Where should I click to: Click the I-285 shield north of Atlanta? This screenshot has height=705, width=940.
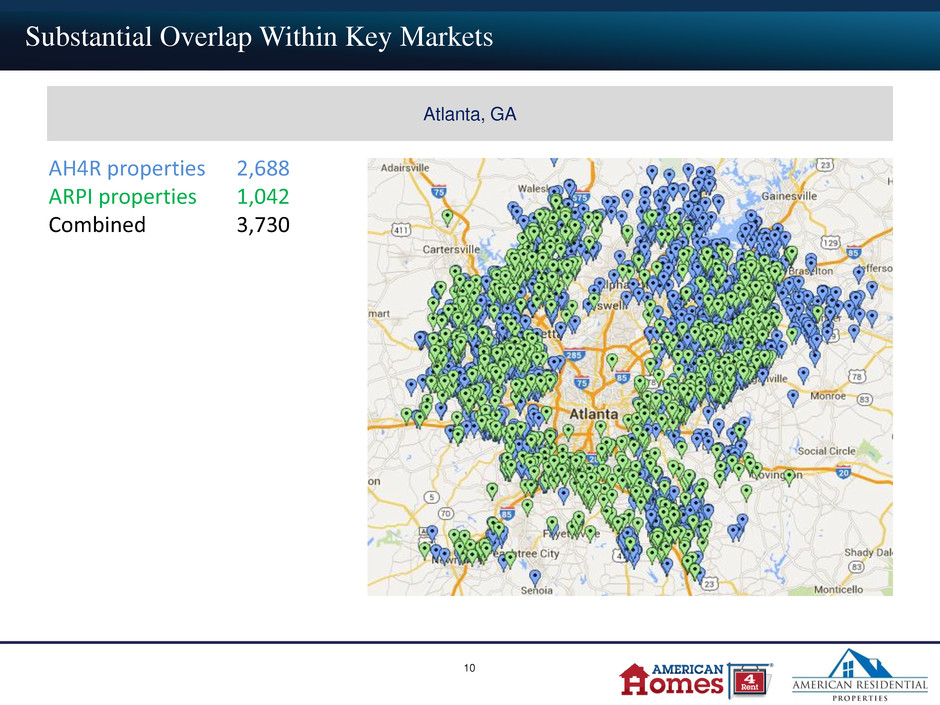[x=574, y=354]
